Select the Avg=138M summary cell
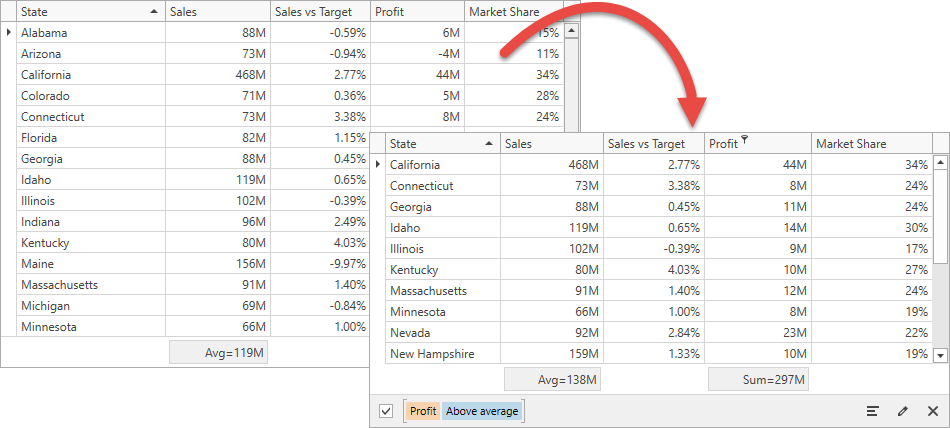 tap(553, 380)
